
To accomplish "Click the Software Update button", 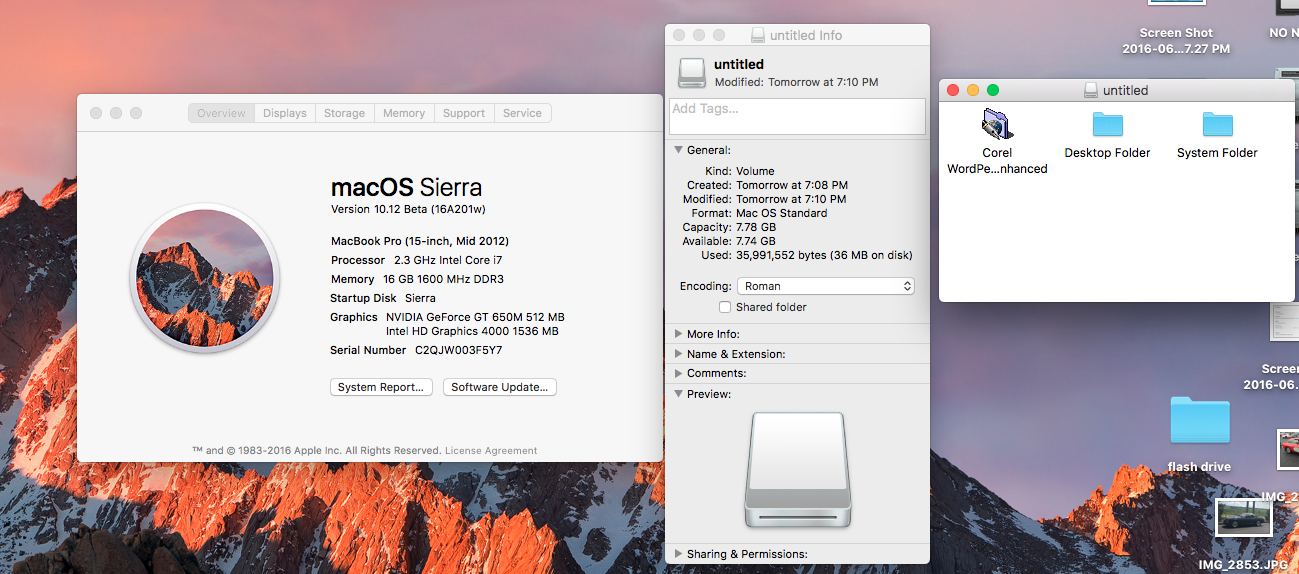I will click(500, 387).
